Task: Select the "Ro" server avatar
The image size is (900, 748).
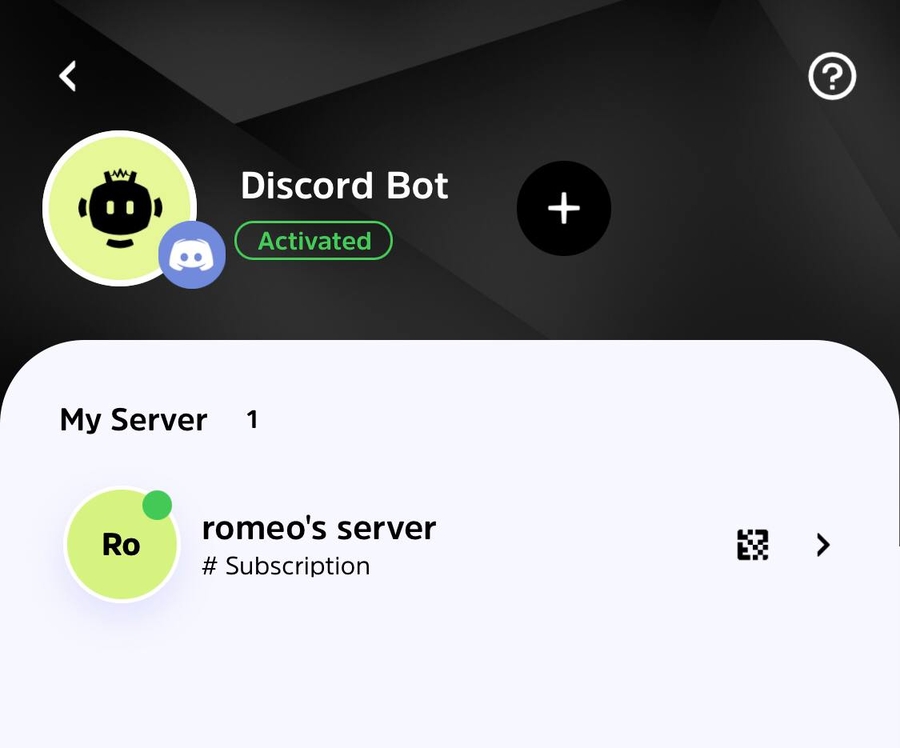Action: 120,546
